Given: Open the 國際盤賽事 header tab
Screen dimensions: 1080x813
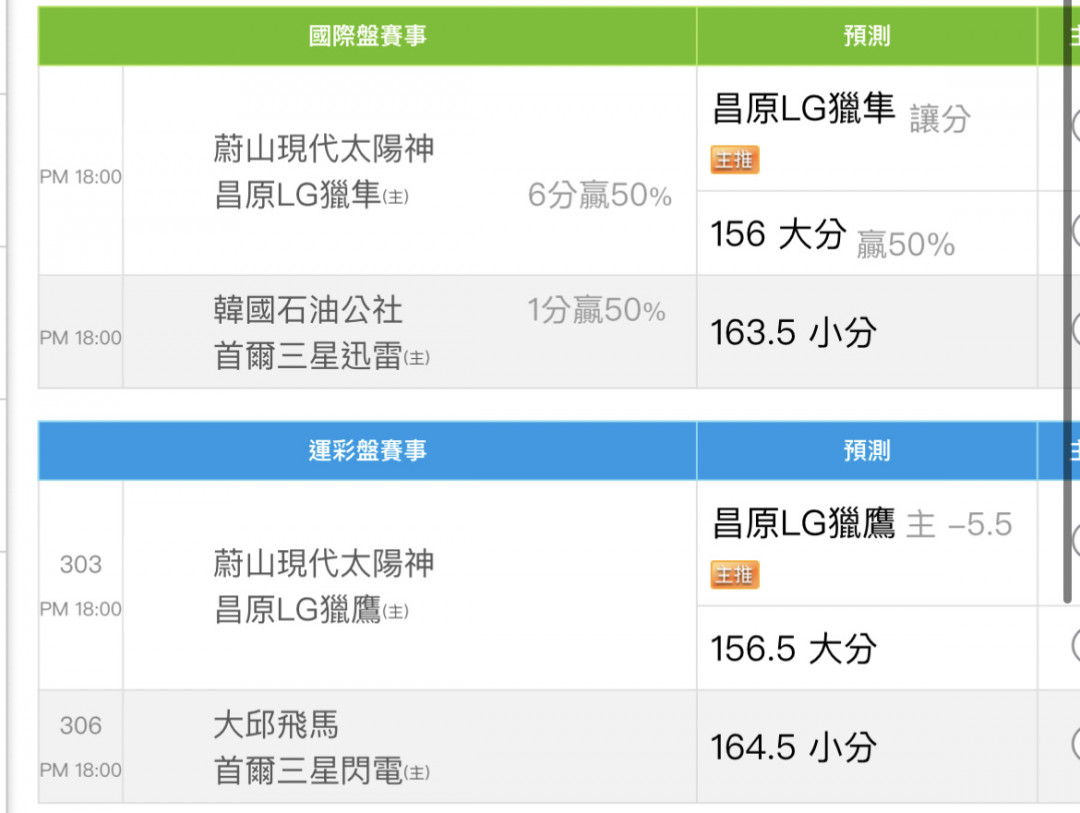Looking at the screenshot, I should pyautogui.click(x=367, y=36).
